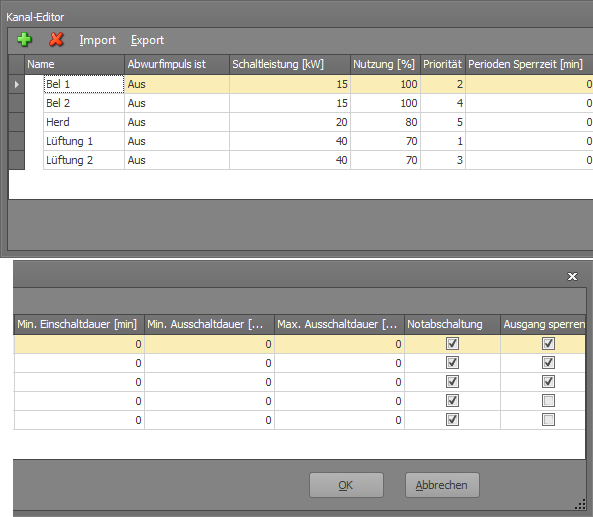Toggle Ausgang sperren checkbox in second row
The height and width of the screenshot is (517, 593).
point(548,363)
